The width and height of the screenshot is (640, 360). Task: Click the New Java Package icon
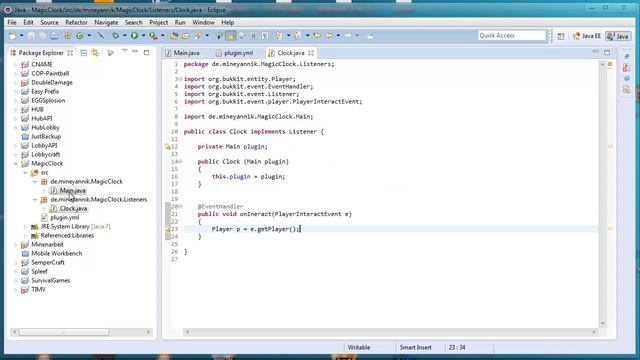tap(68, 36)
